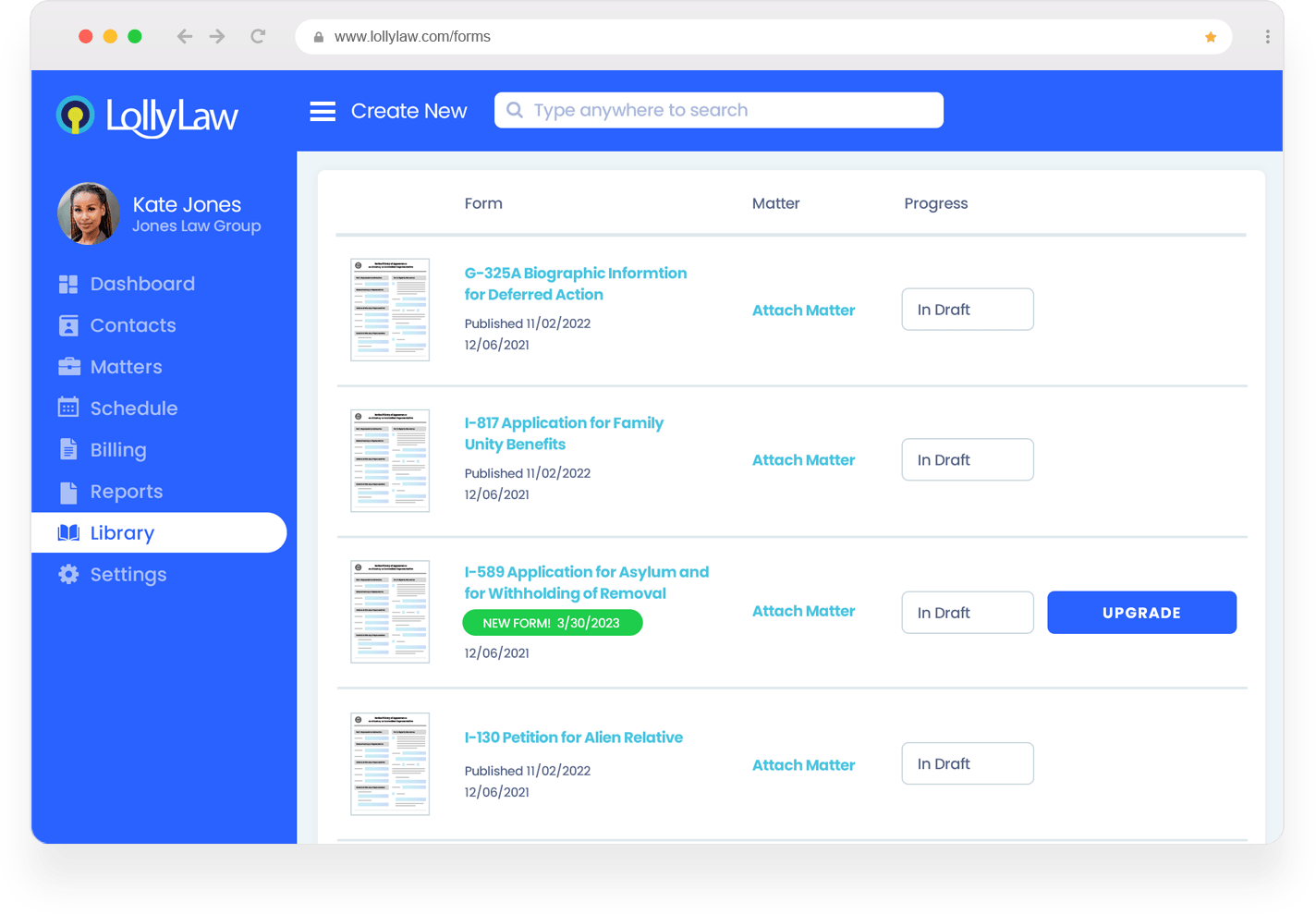Click the Form column header
Viewport: 1316px width, 914px height.
click(x=483, y=203)
